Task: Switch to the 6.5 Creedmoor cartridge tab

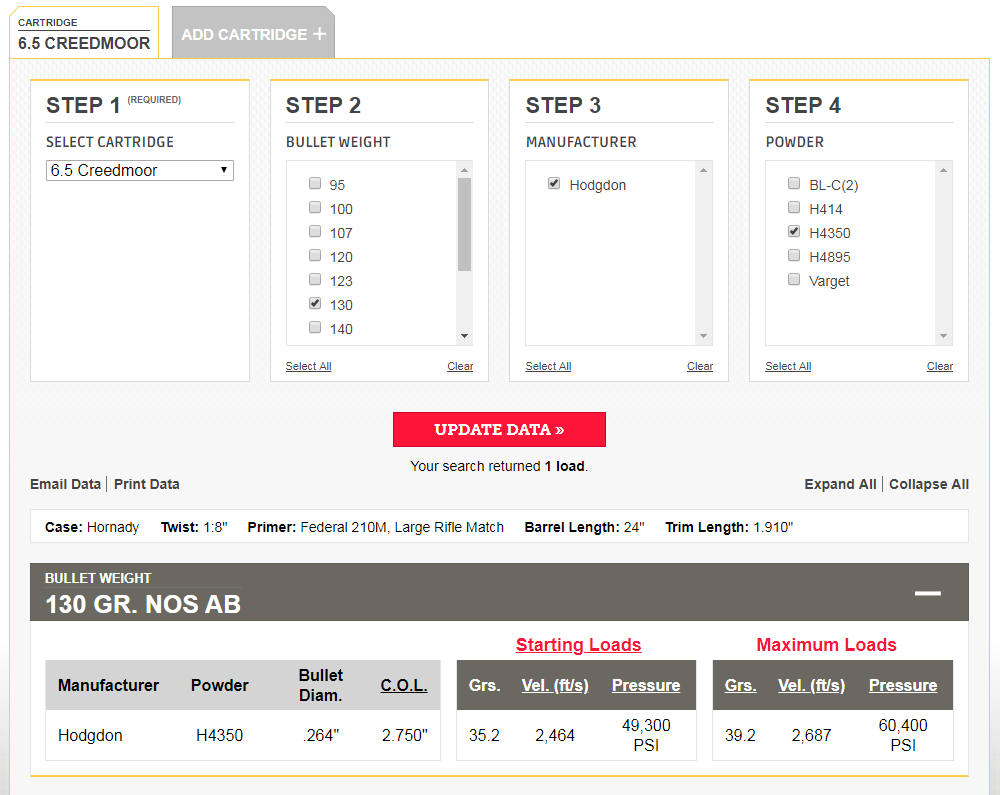Action: (x=84, y=35)
